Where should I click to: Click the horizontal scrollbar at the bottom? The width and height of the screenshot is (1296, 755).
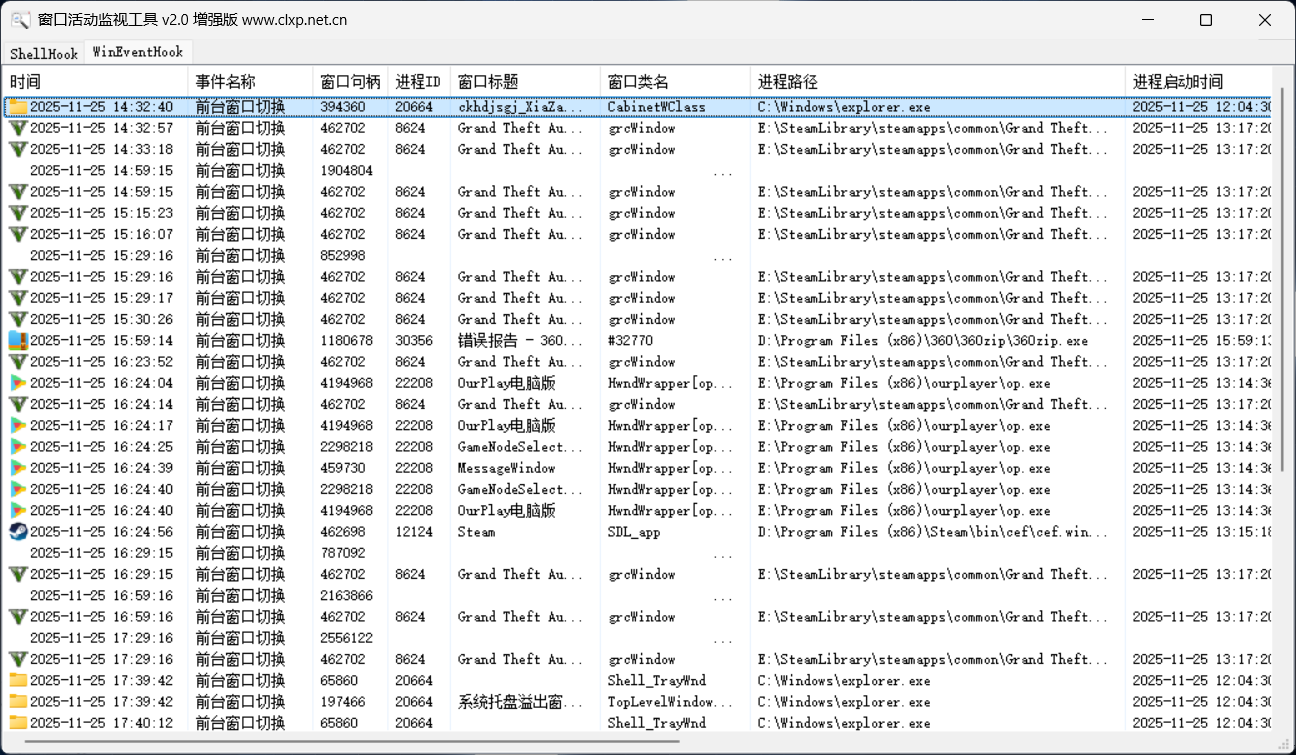[350, 741]
